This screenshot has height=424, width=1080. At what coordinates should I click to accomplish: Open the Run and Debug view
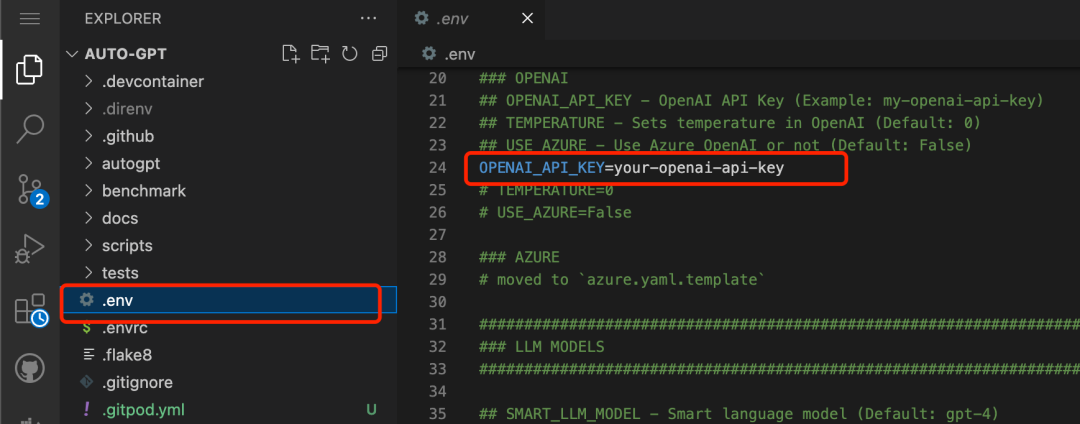(30, 249)
